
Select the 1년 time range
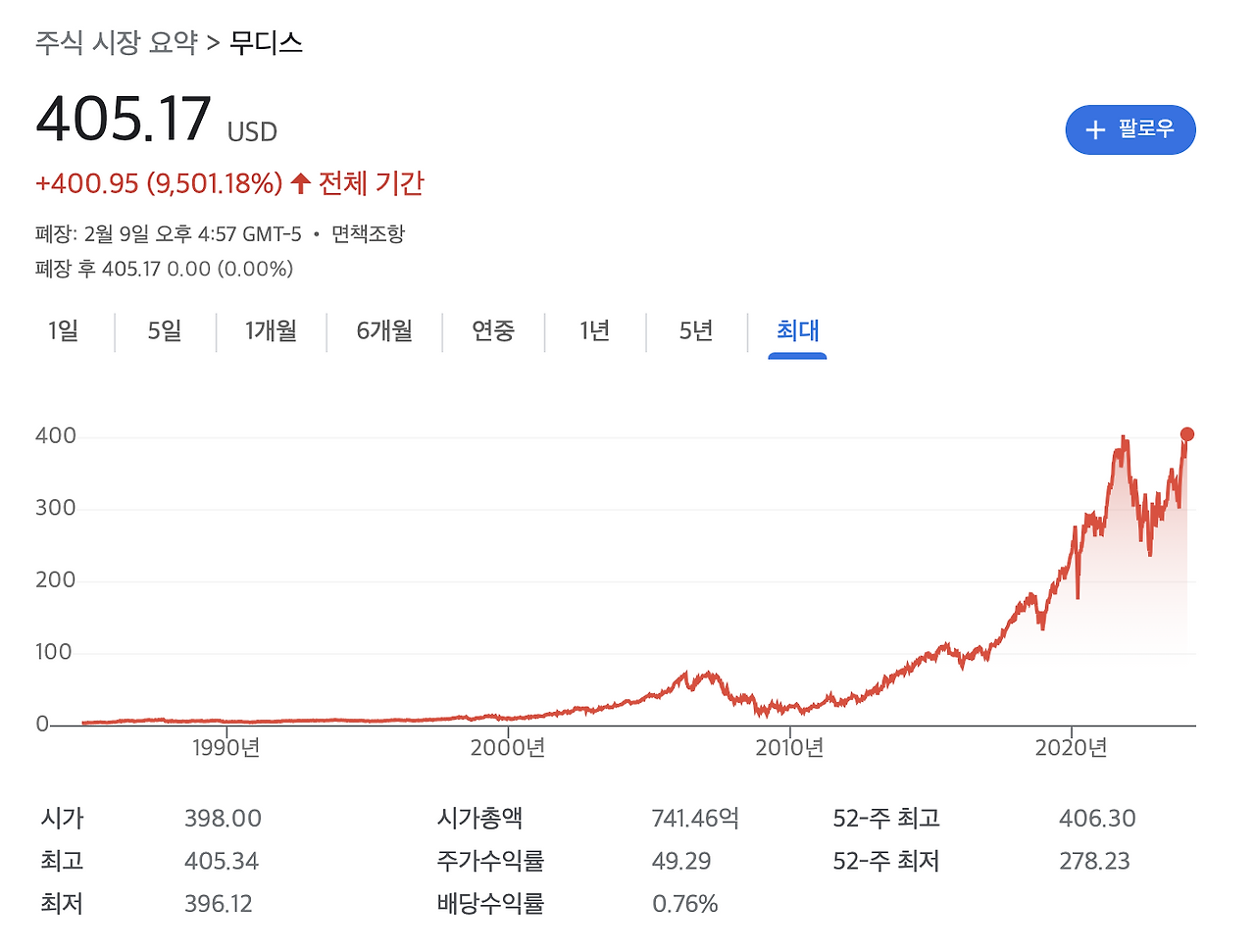pos(594,332)
